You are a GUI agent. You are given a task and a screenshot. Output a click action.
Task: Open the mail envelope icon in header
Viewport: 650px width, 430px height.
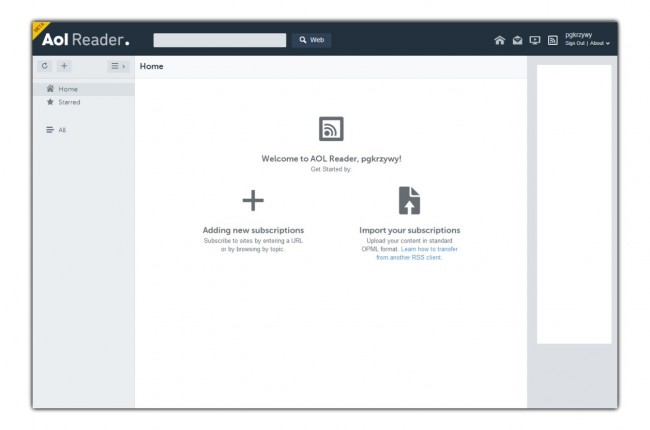pos(517,40)
